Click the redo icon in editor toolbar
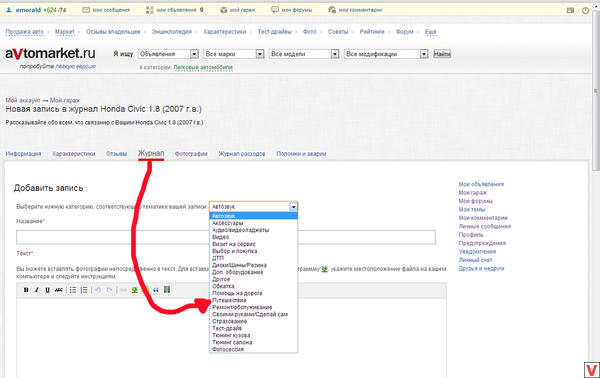The height and width of the screenshot is (378, 600). (109, 290)
